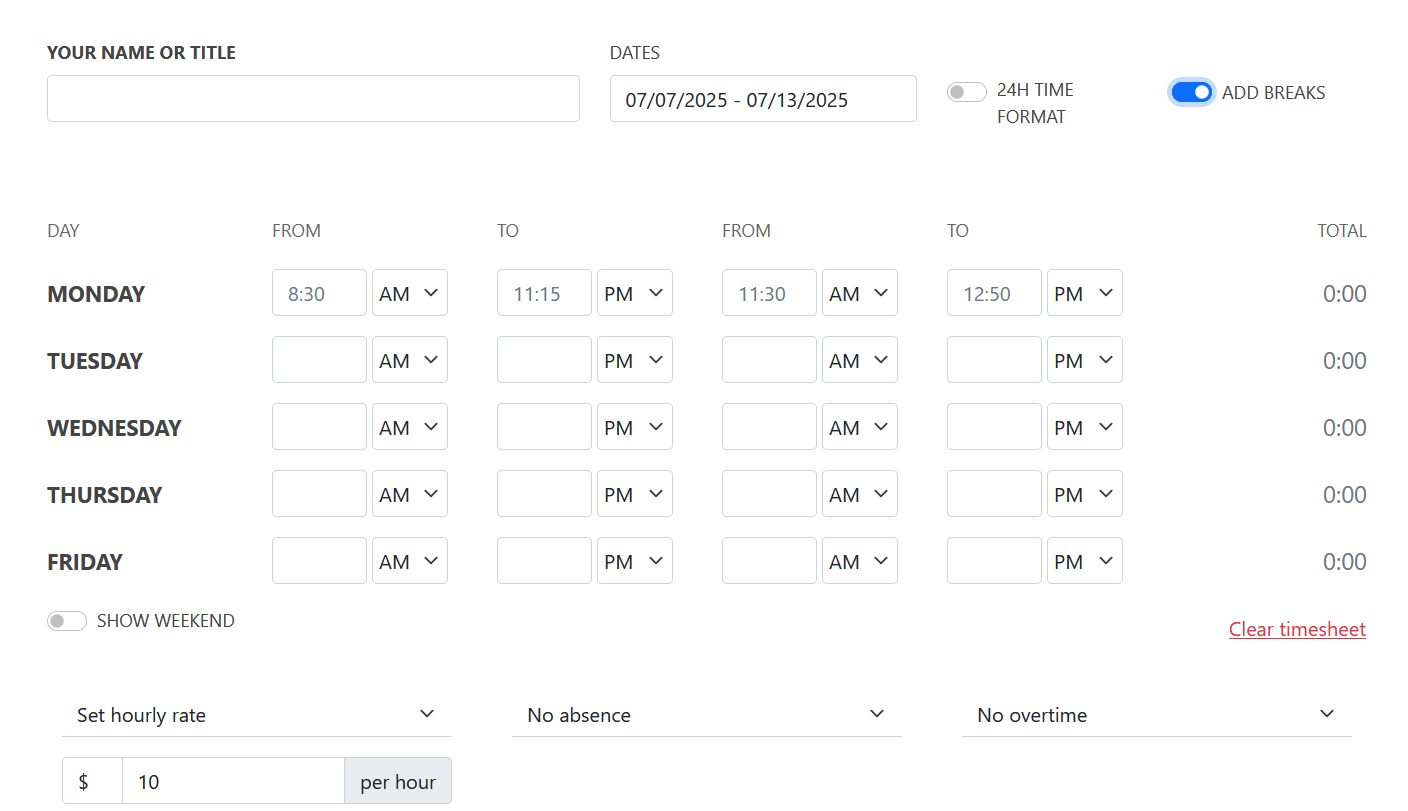Click the hourly rate value 10 field
Viewport: 1408px width, 811px height.
[233, 781]
